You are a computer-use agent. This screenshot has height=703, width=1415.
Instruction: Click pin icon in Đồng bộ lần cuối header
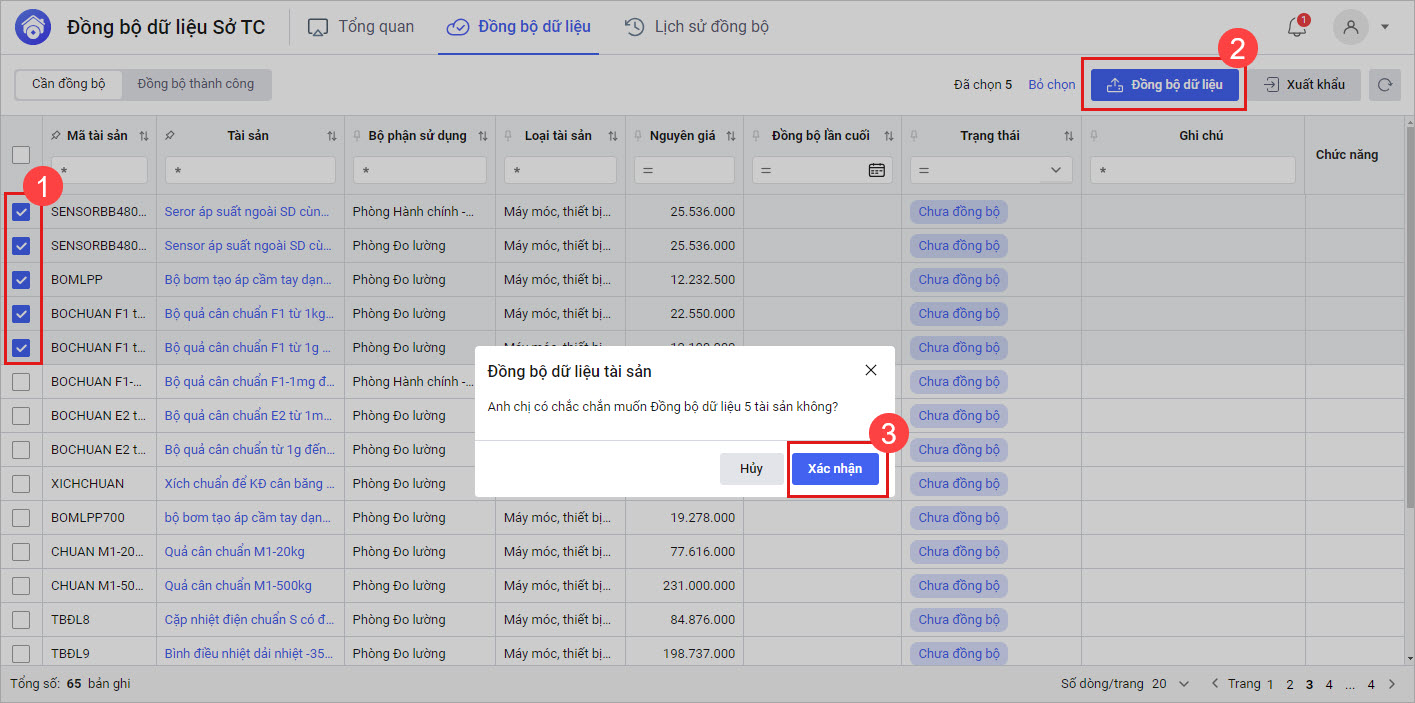[x=758, y=135]
